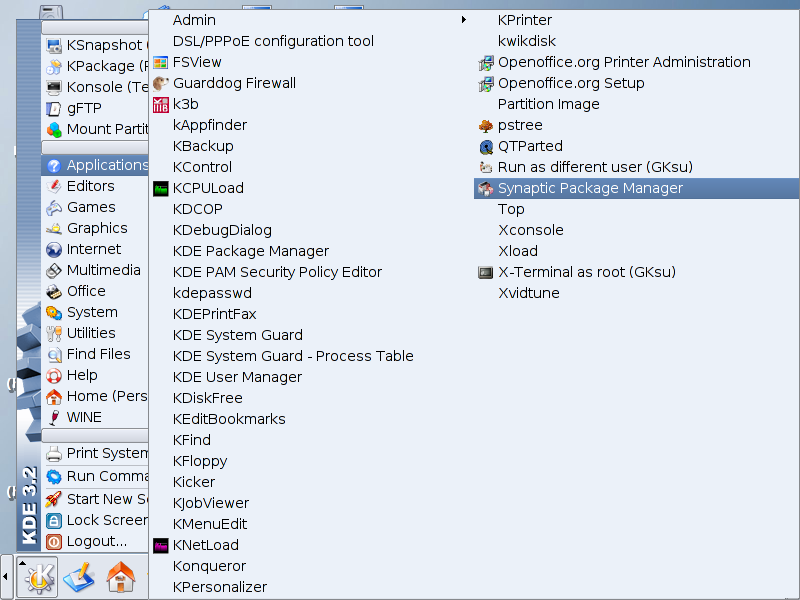Open KDE System Guard - Process Table

293,356
